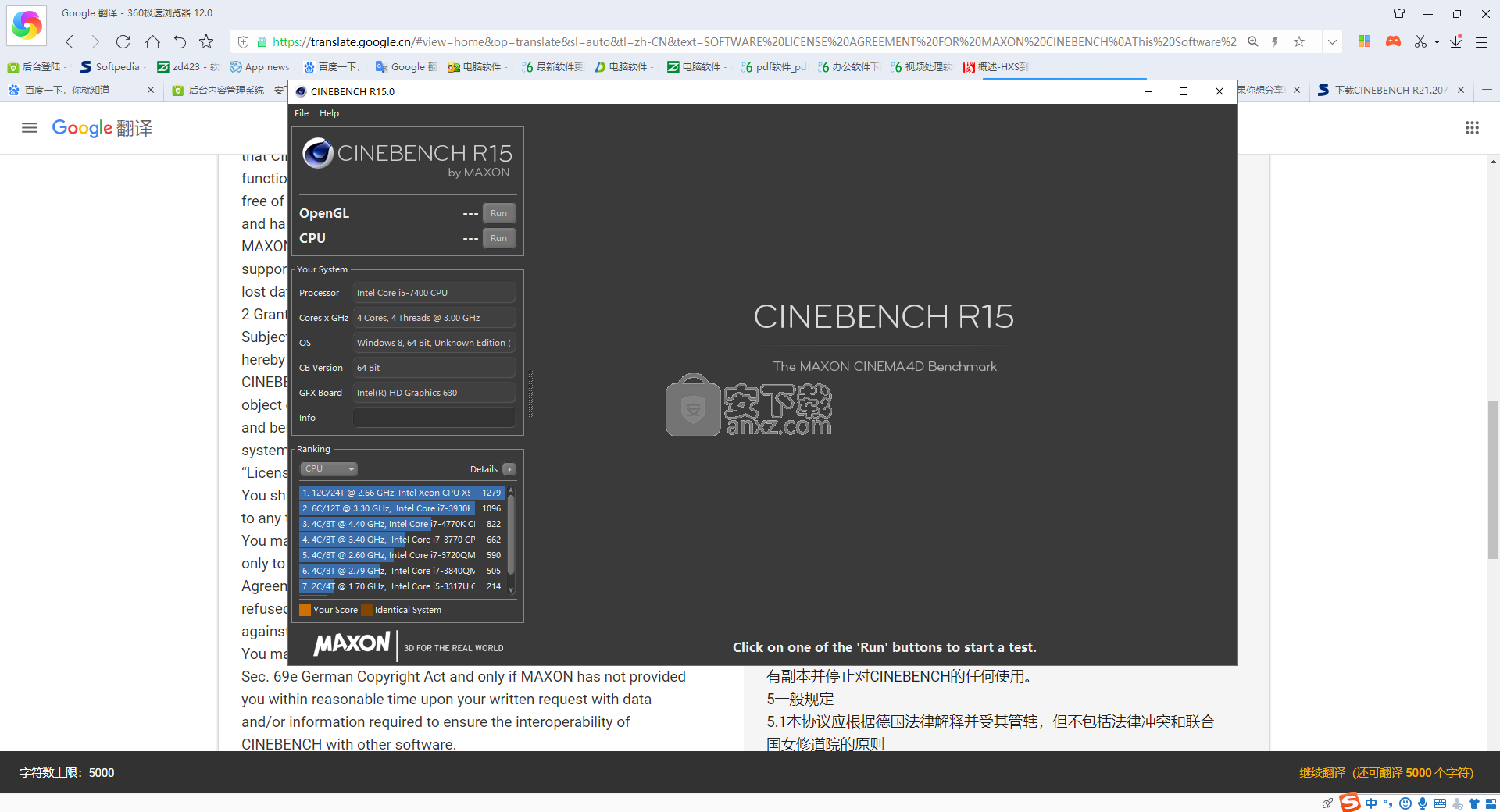Screen dimensions: 1500x812
Task: Select ranking row i7-3770 score 662
Action: (402, 540)
